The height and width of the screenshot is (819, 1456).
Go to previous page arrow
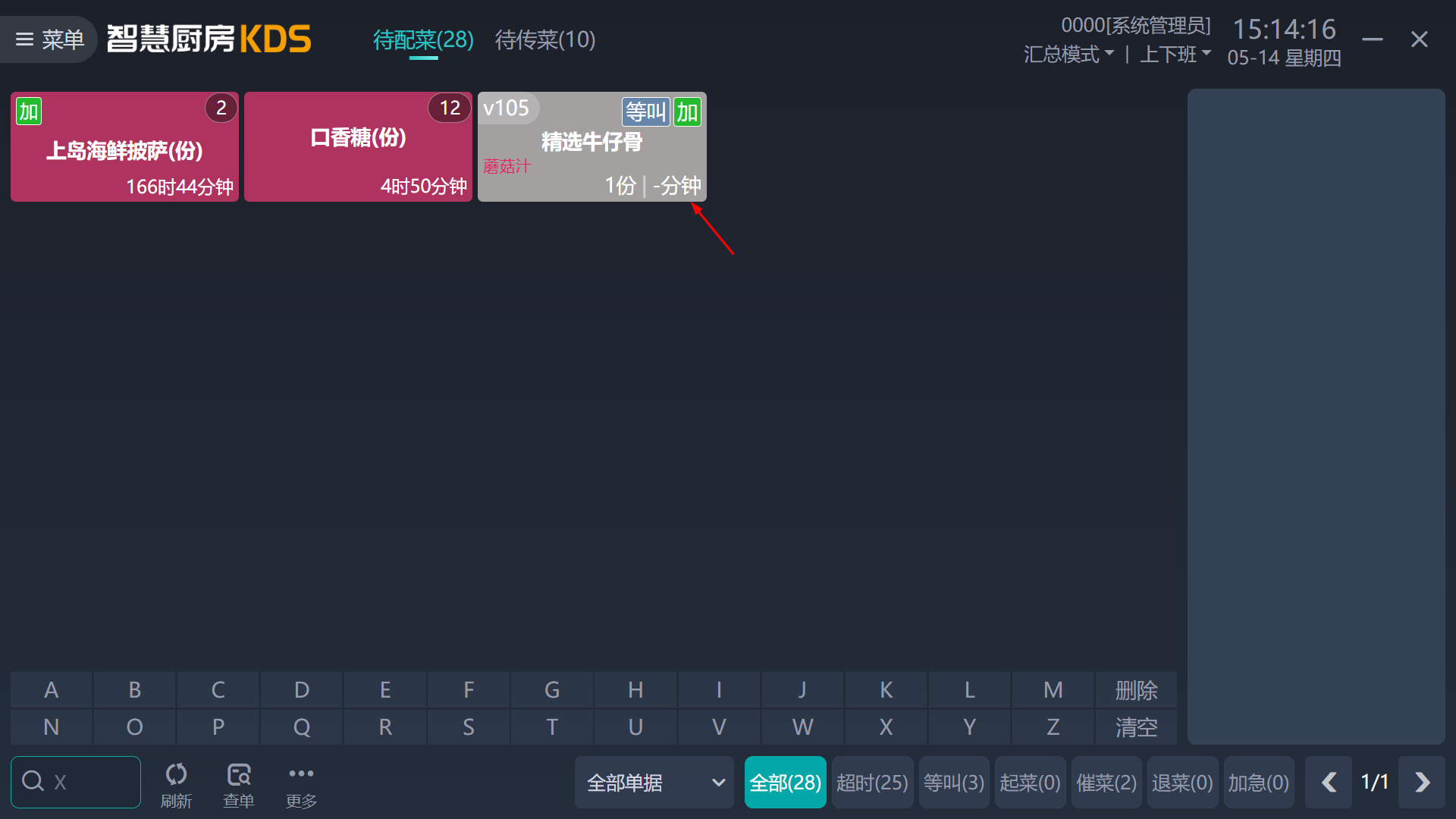click(x=1329, y=782)
